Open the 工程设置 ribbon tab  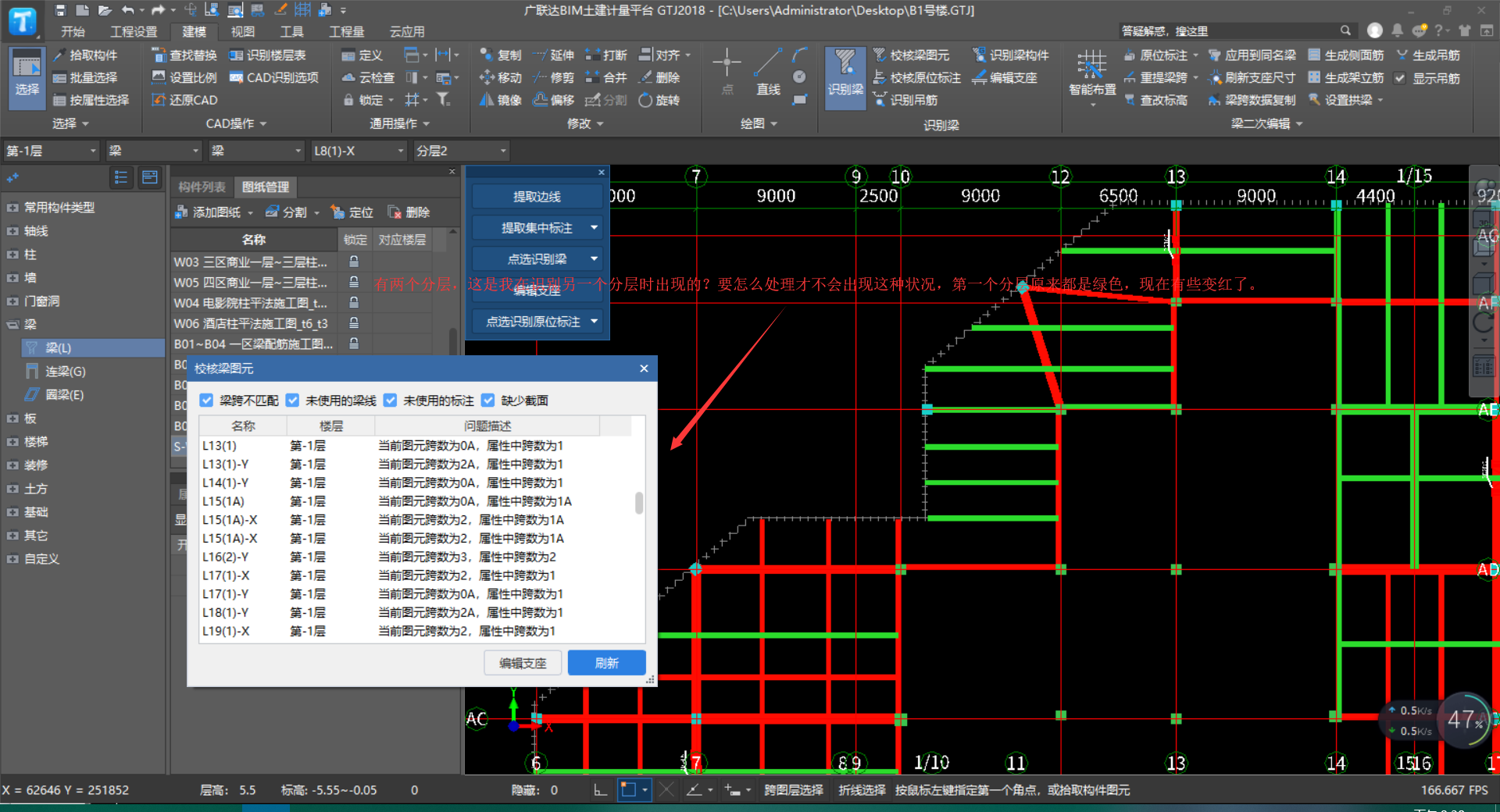click(x=134, y=31)
